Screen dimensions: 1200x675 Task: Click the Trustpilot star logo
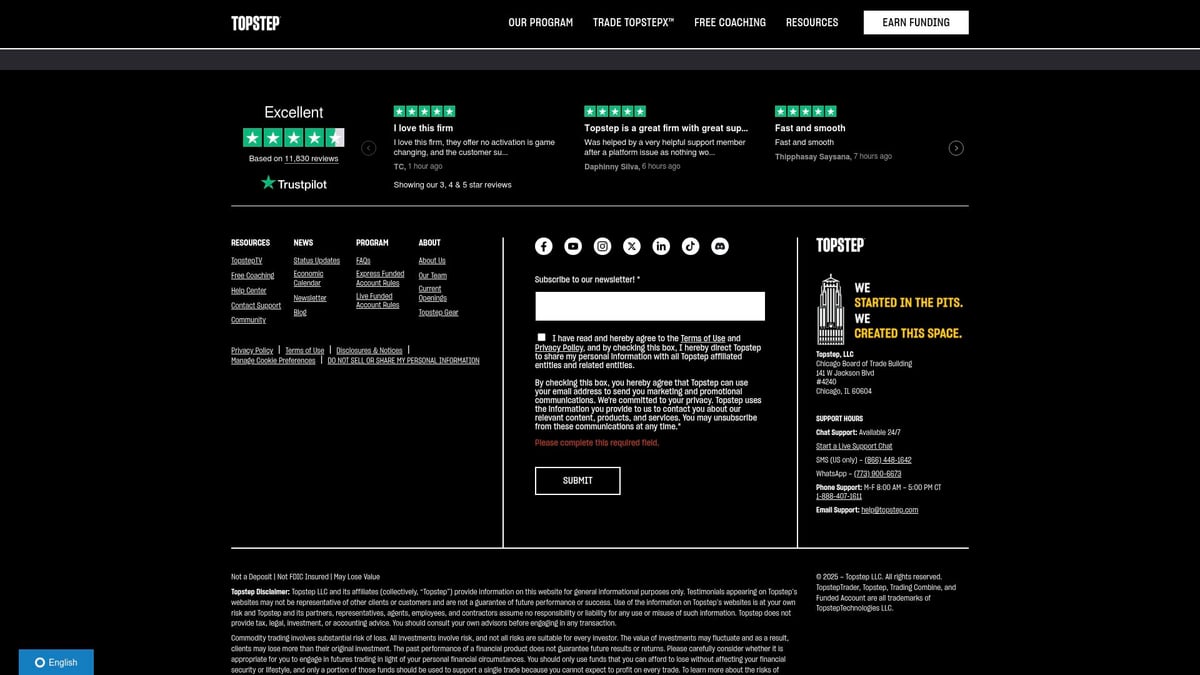click(293, 183)
